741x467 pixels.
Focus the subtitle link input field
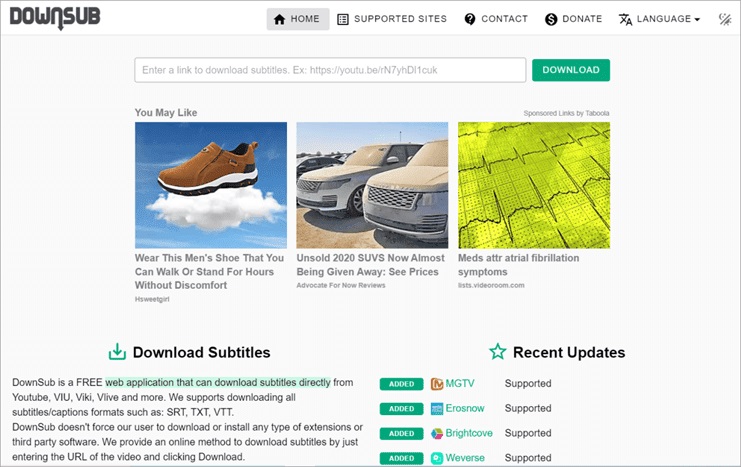tap(330, 70)
